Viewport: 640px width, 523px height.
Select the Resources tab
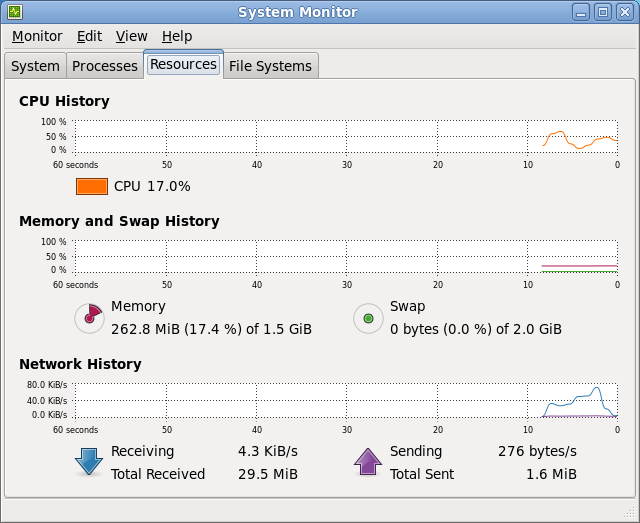pos(183,64)
